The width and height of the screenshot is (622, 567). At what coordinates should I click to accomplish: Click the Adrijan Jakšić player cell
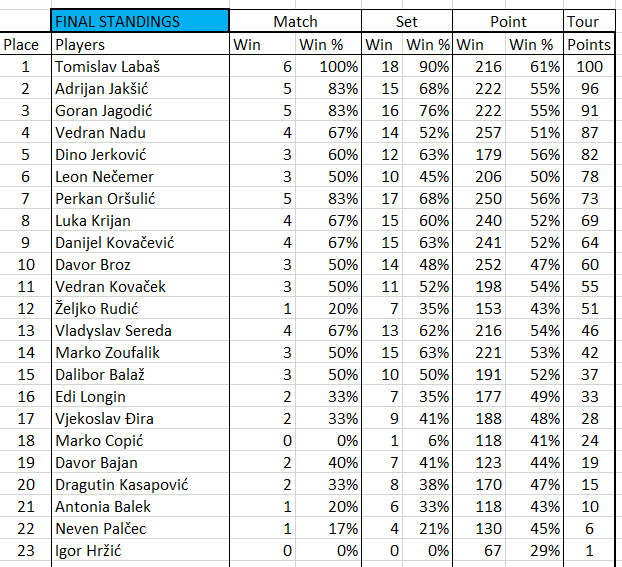[x=139, y=88]
